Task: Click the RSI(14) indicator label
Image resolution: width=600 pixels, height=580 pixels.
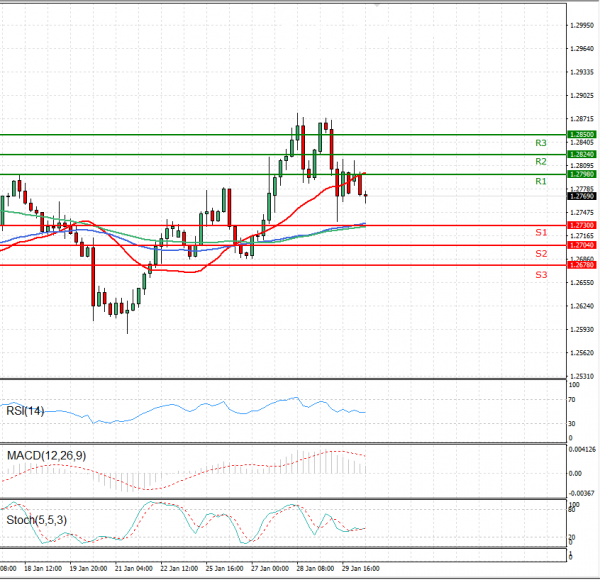Action: pos(26,408)
